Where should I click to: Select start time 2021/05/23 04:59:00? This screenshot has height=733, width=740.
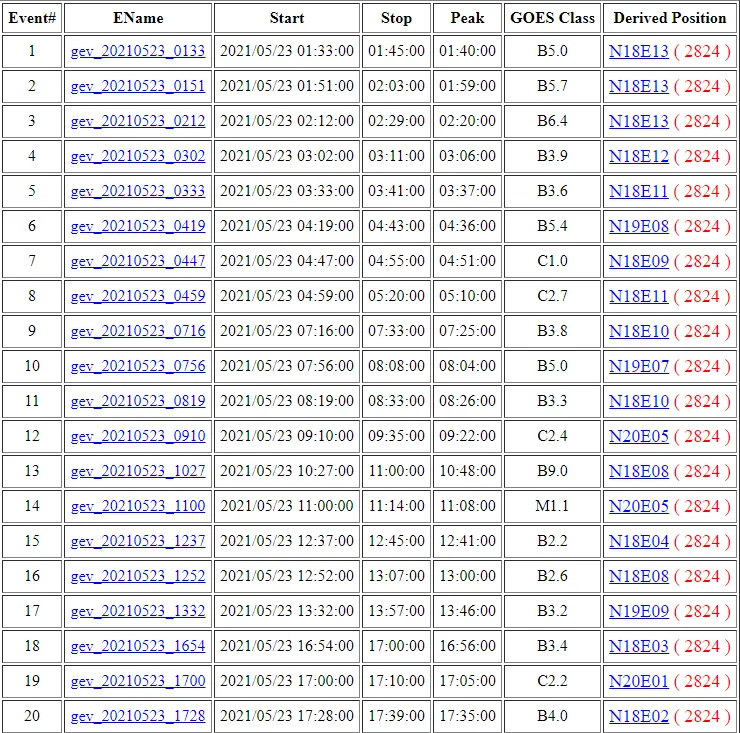pos(287,295)
